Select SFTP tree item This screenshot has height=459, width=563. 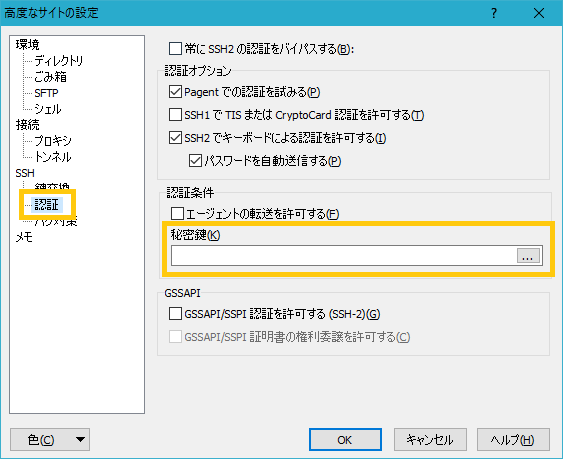pos(46,93)
